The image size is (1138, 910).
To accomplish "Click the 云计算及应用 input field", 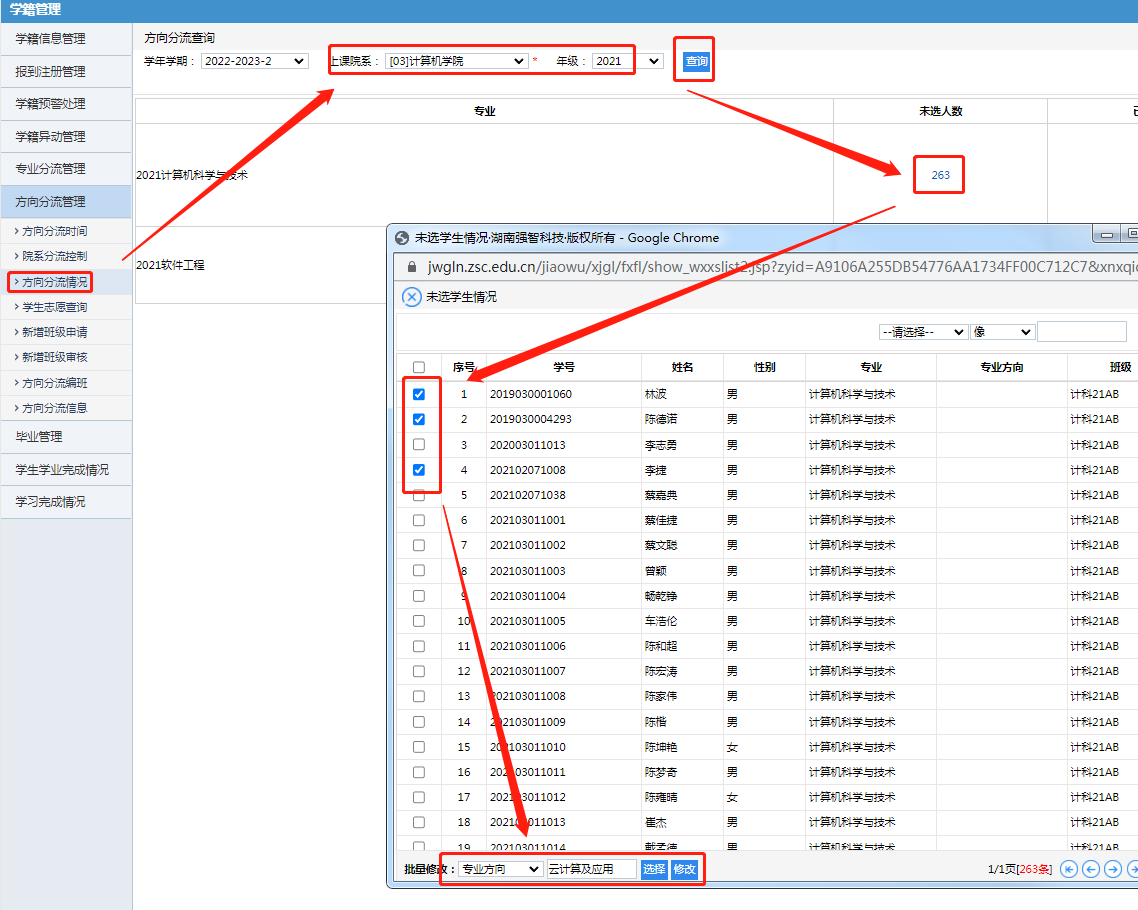I will tap(591, 869).
